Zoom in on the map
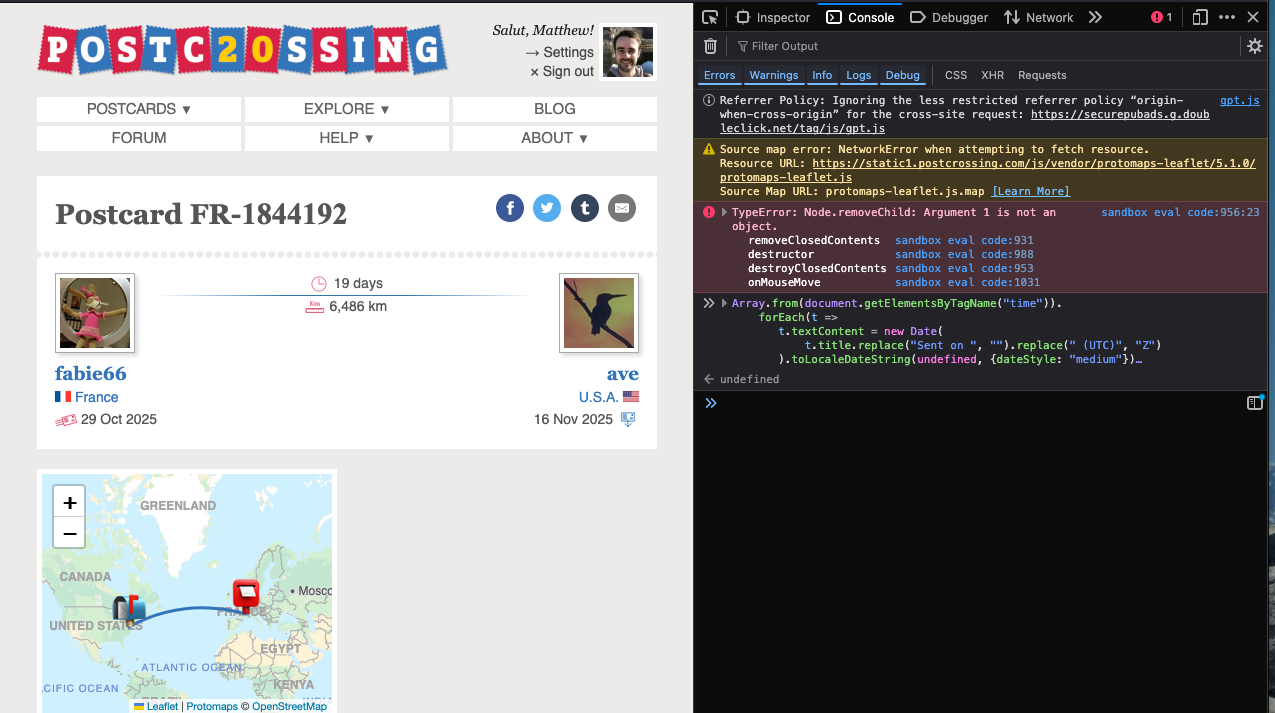The width and height of the screenshot is (1275, 713). click(70, 503)
